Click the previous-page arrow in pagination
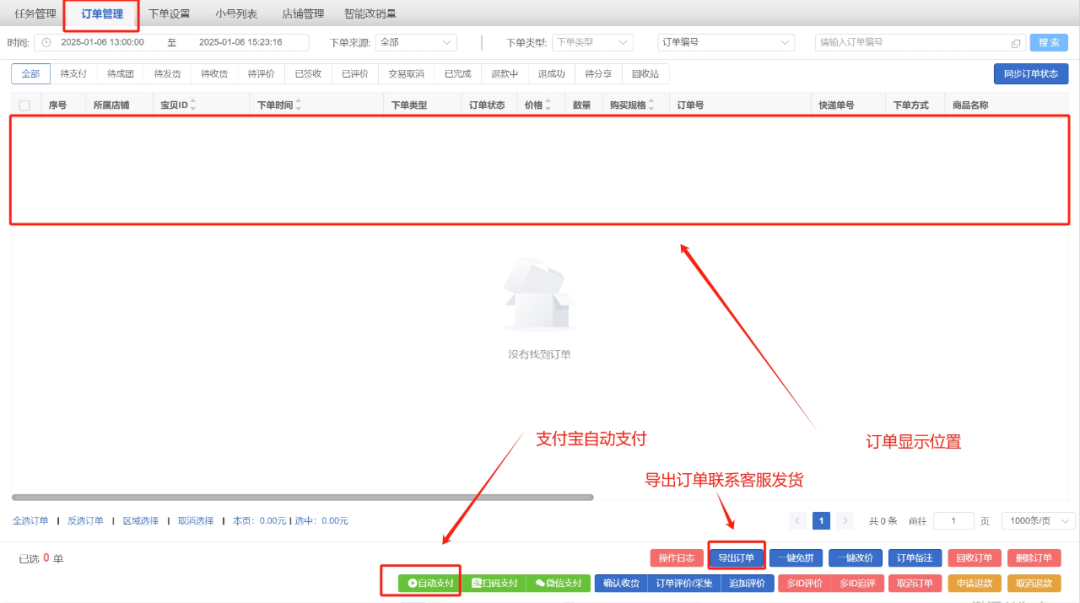Image resolution: width=1080 pixels, height=603 pixels. coord(797,520)
